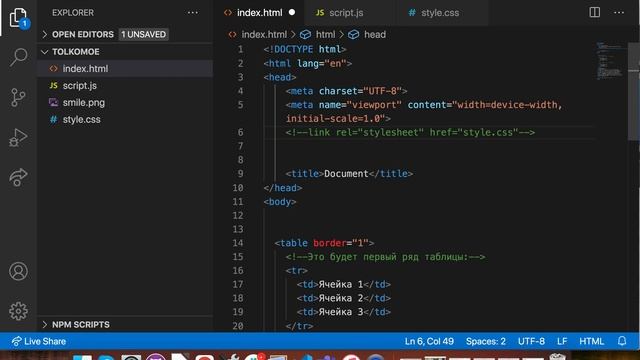This screenshot has width=640, height=360.
Task: Open the Search view in activity bar
Action: (x=18, y=57)
